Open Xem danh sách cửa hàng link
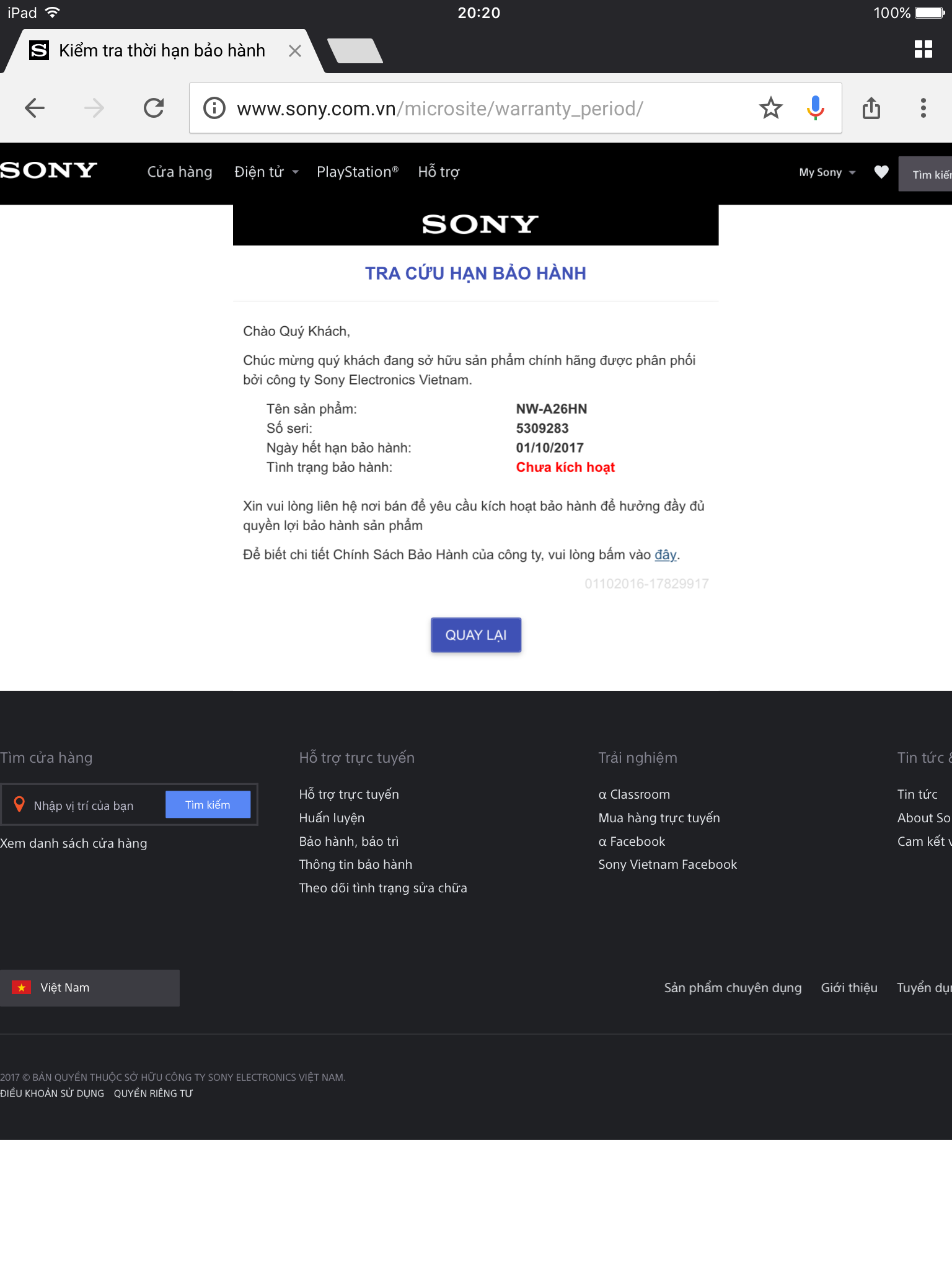Screen dimensions: 952x1270 74,843
